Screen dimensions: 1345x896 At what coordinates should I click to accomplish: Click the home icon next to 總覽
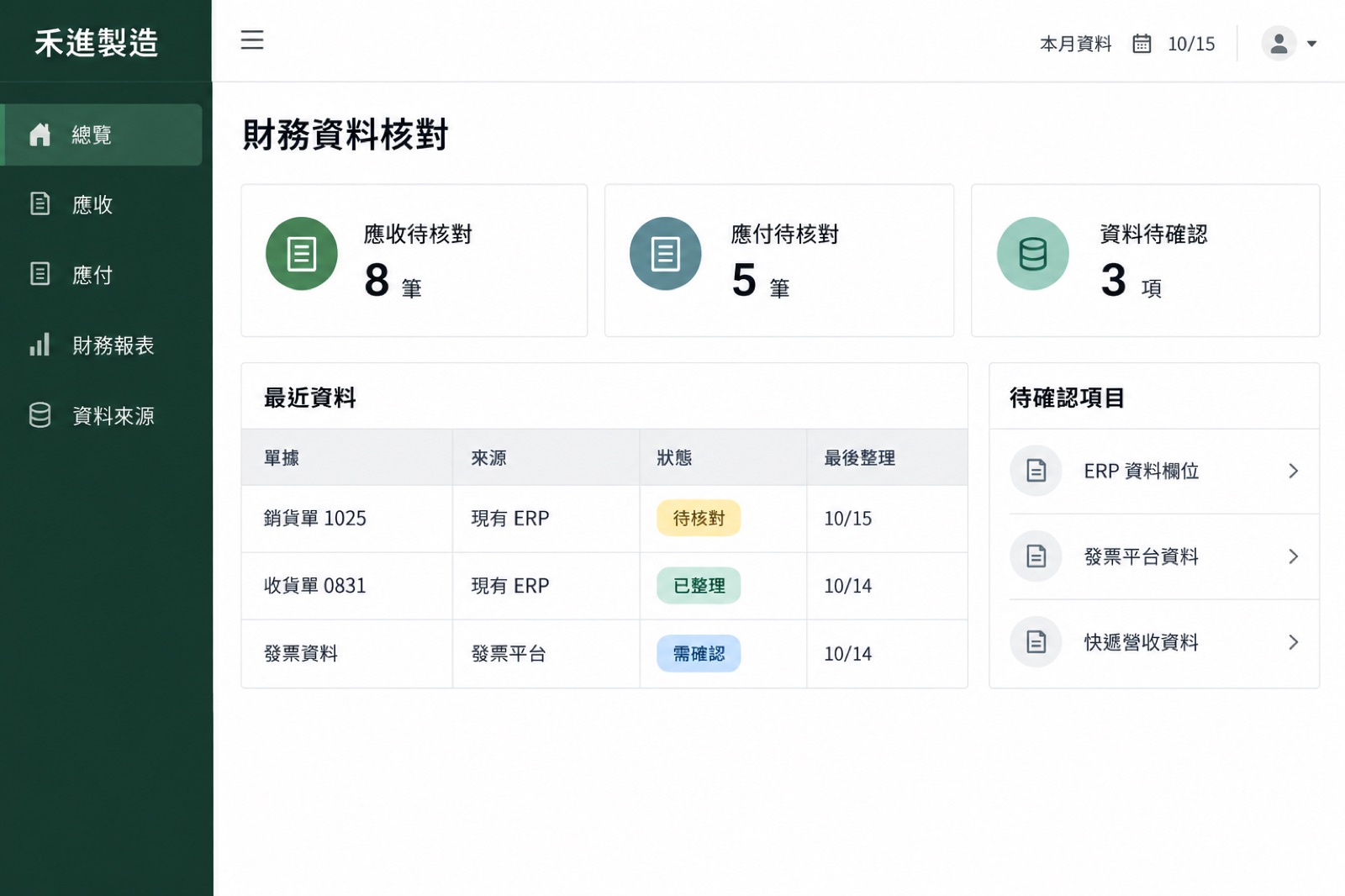tap(40, 134)
